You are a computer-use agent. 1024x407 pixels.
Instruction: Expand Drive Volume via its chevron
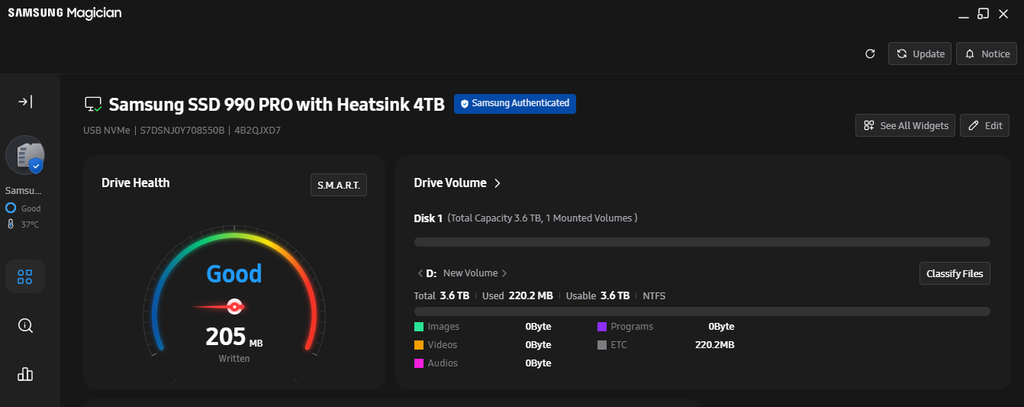497,184
